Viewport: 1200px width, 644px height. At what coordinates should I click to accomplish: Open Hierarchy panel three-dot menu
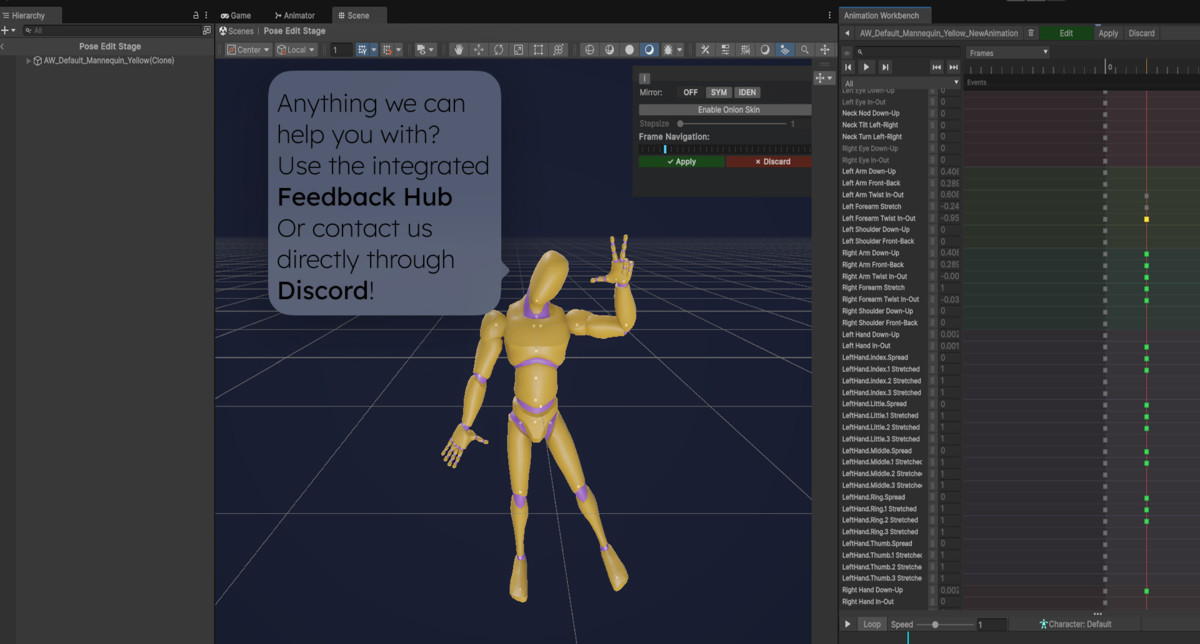click(x=207, y=16)
